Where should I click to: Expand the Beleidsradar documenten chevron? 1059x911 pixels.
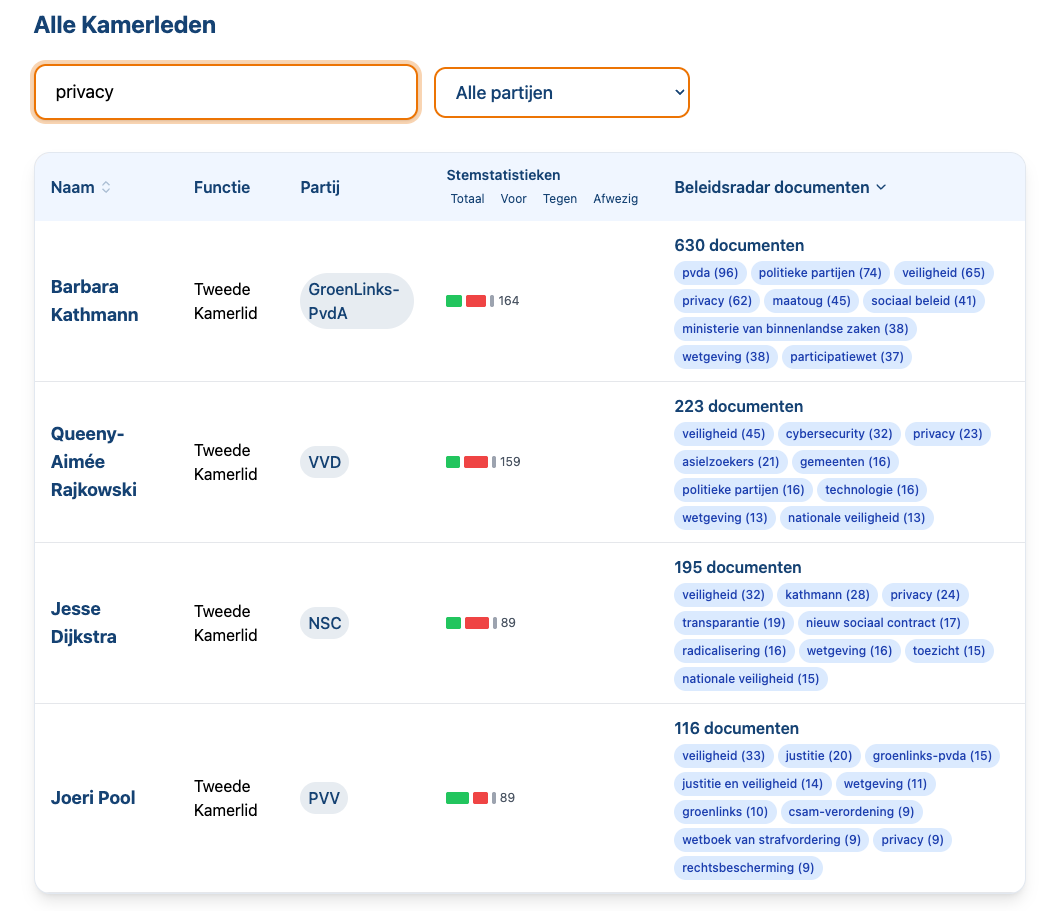pyautogui.click(x=881, y=188)
